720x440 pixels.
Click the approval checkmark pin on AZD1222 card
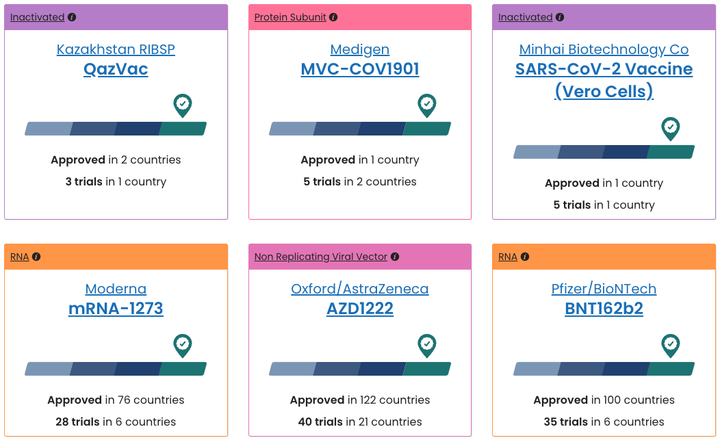pos(427,345)
